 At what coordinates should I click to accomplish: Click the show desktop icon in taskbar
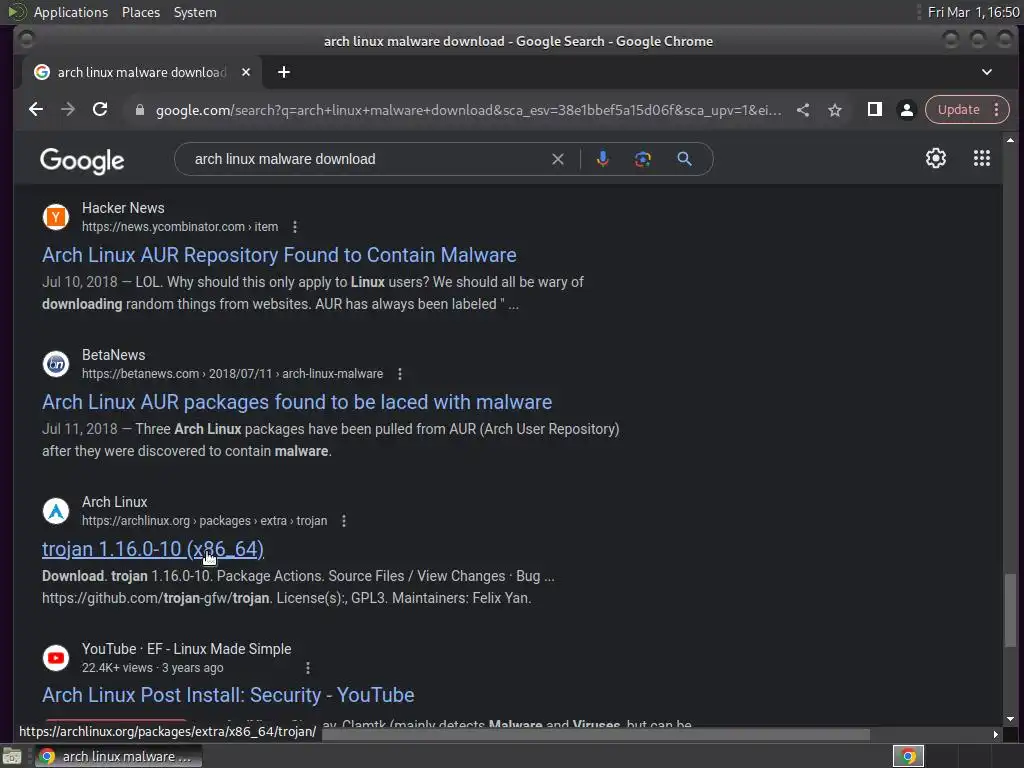[x=12, y=756]
